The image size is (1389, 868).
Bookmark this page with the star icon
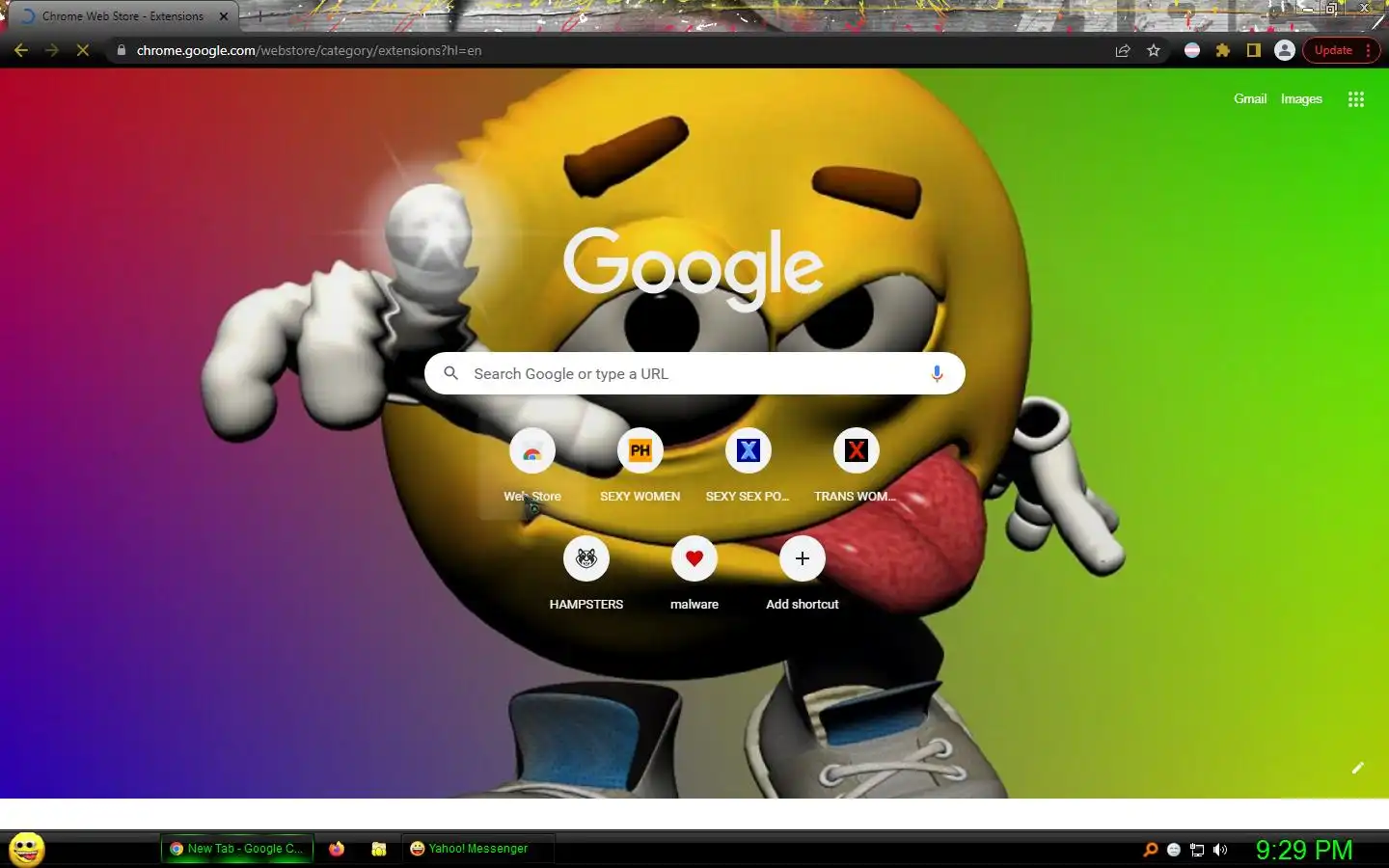pyautogui.click(x=1154, y=50)
